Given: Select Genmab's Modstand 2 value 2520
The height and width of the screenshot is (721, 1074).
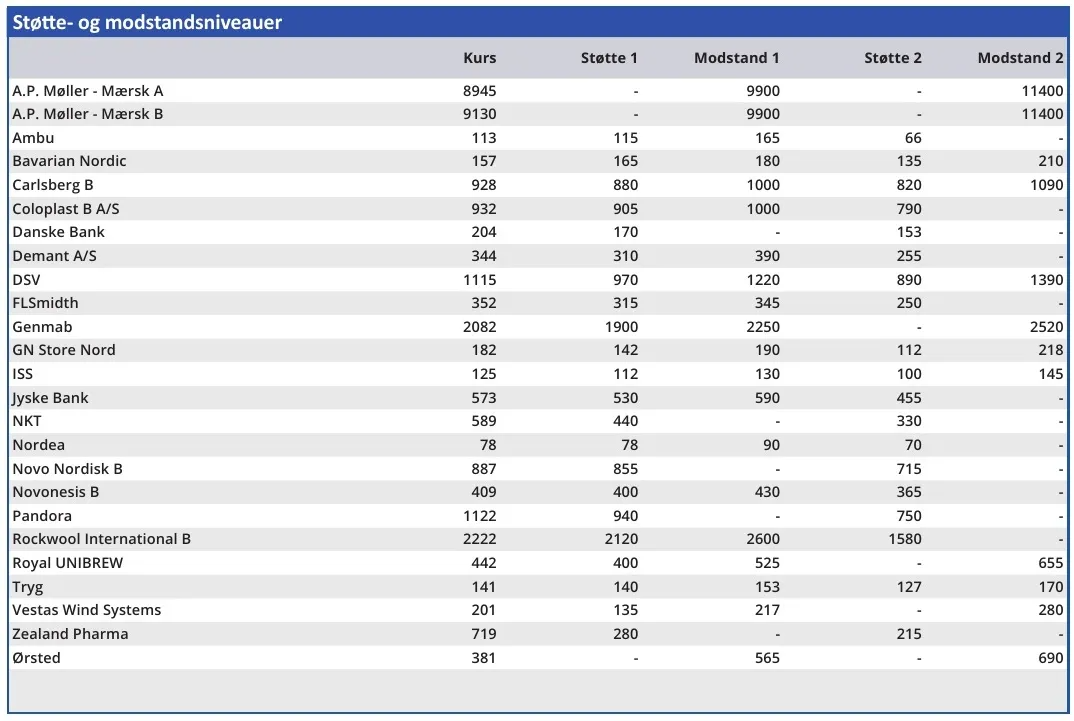Looking at the screenshot, I should 1046,327.
